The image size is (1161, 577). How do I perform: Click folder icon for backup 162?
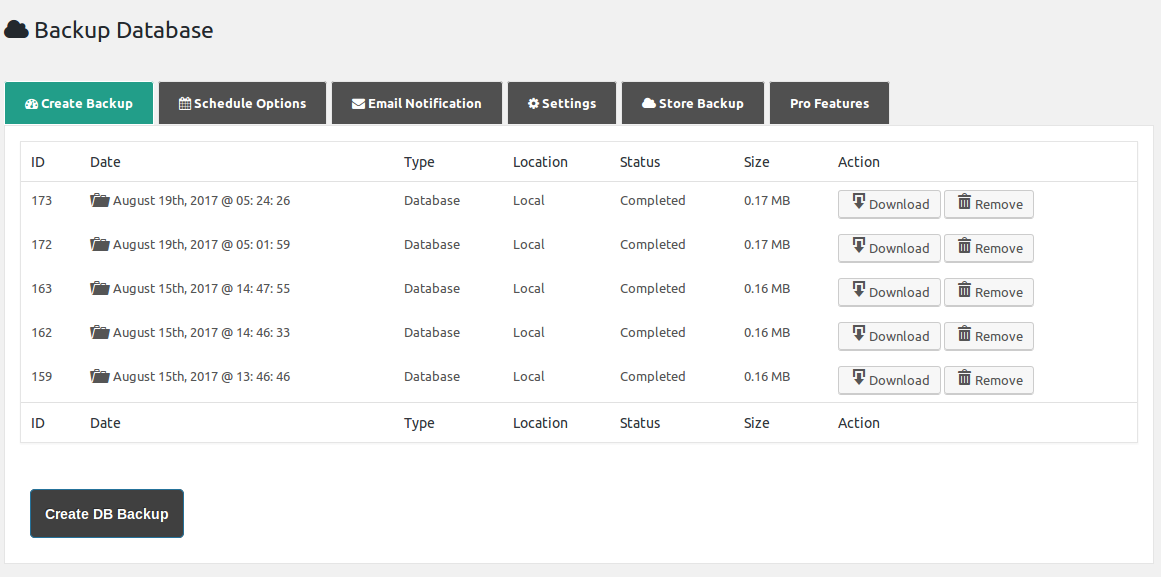tap(99, 332)
